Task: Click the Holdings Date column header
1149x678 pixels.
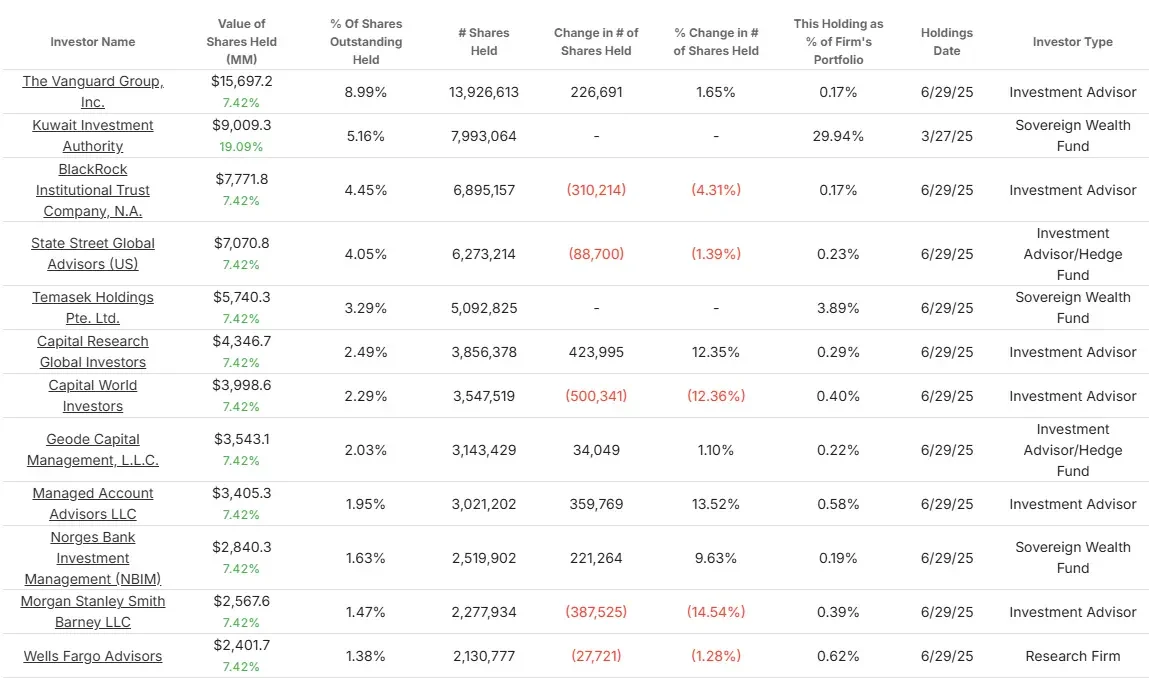Action: click(947, 42)
